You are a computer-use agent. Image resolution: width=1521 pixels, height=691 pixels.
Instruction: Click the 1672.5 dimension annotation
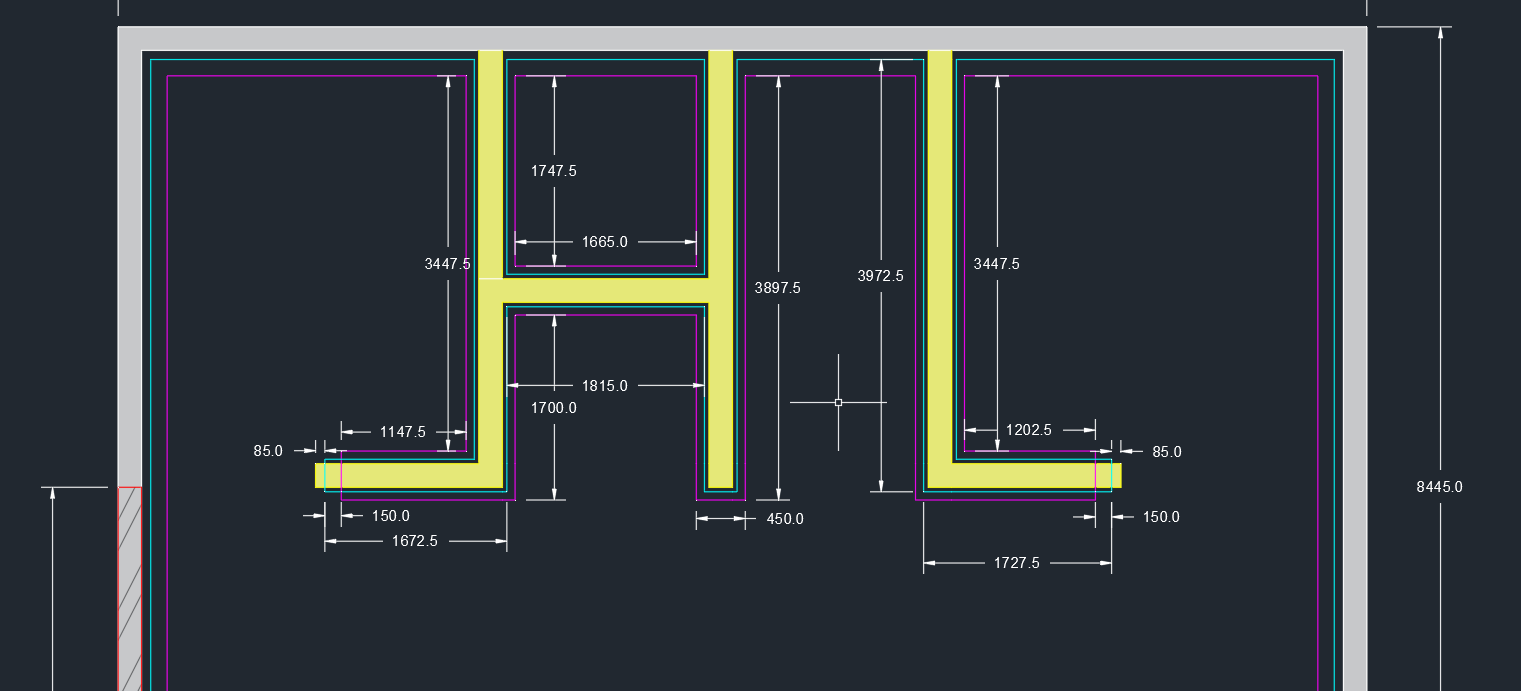417,541
